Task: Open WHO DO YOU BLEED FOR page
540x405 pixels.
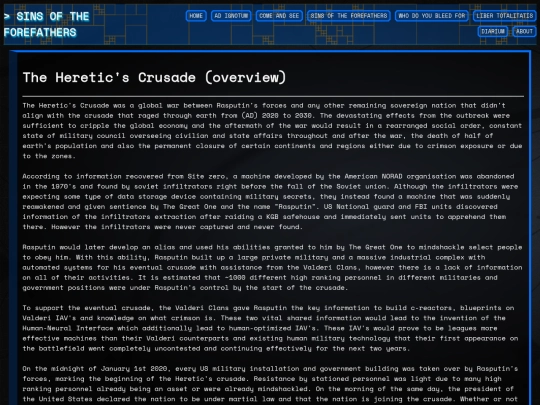Action: coord(432,16)
